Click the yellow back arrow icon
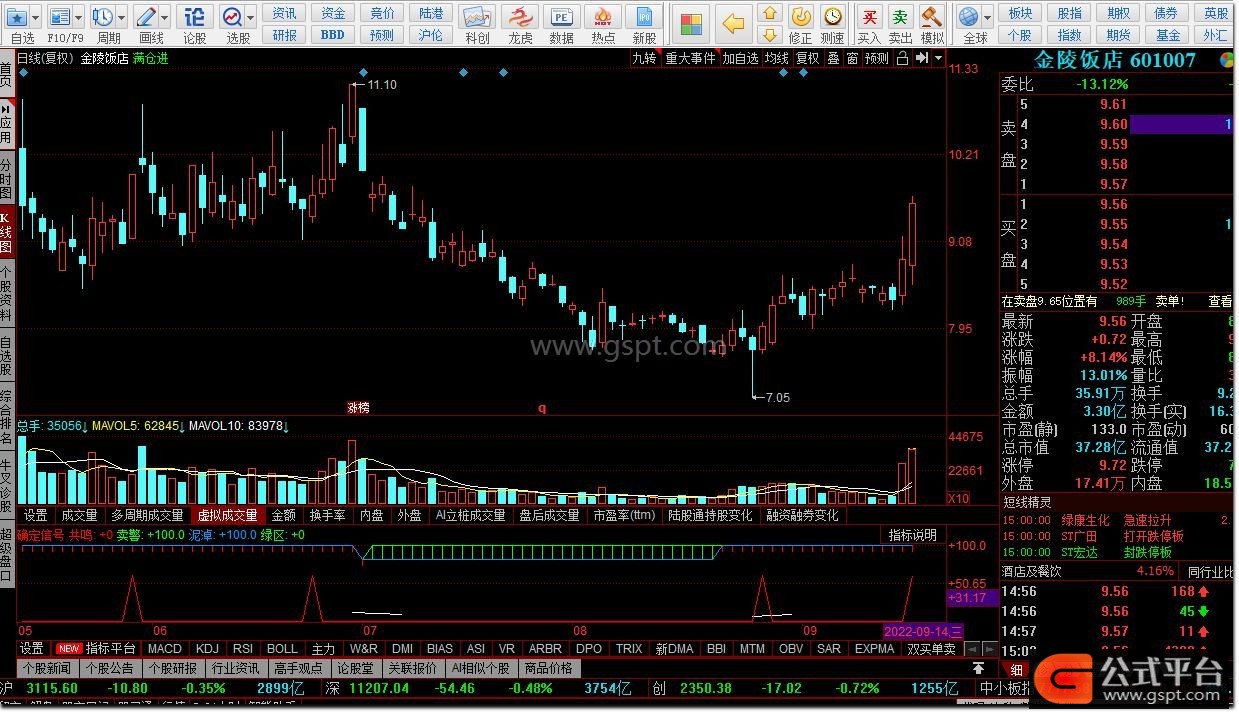The height and width of the screenshot is (712, 1239). click(734, 22)
